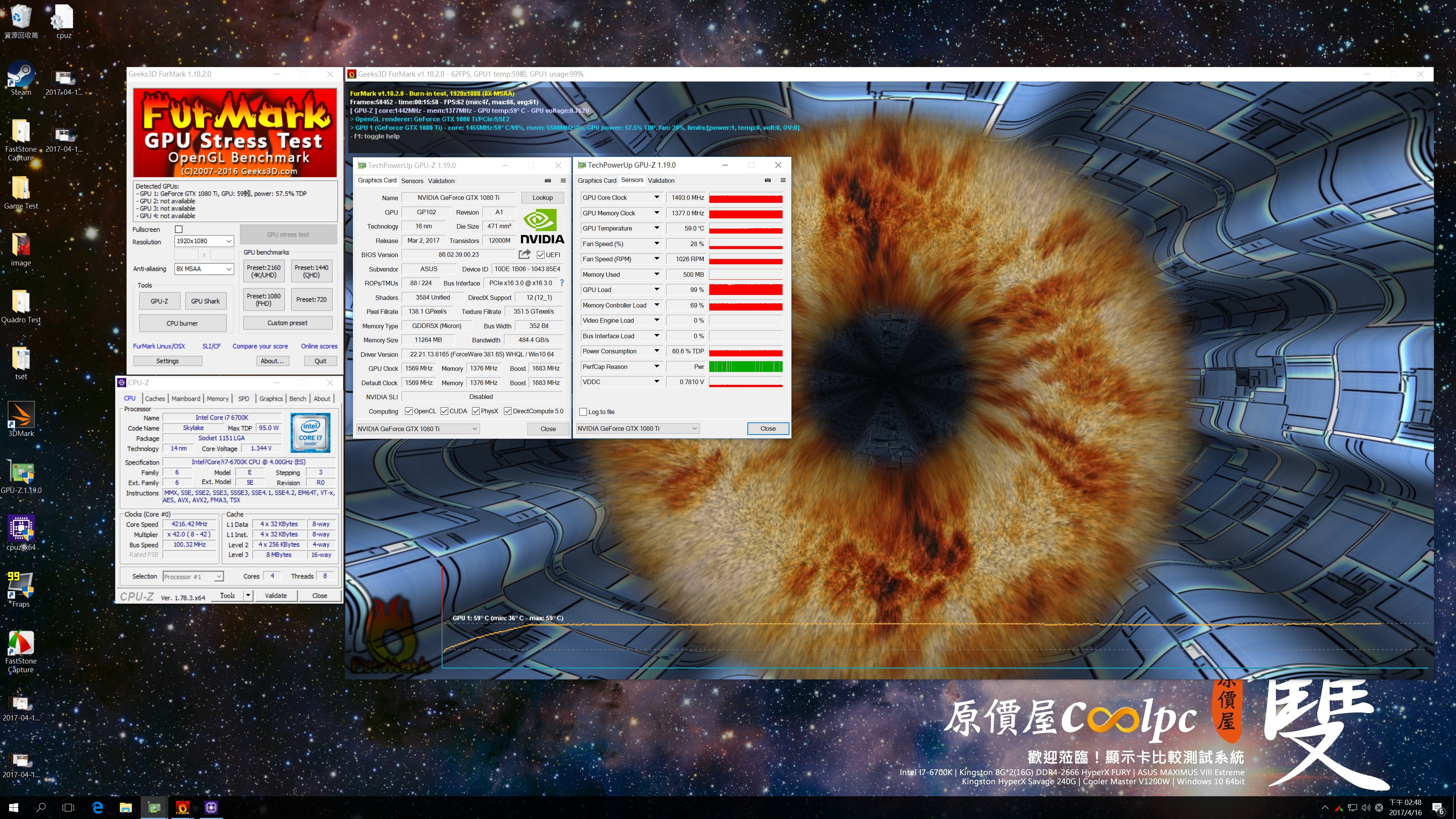Click the green PerfCap Reason graph bar

(x=745, y=366)
